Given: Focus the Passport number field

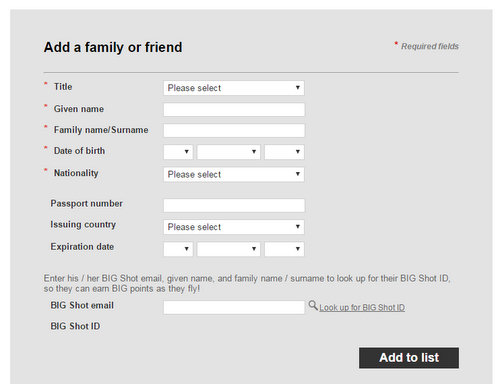Looking at the screenshot, I should (234, 205).
